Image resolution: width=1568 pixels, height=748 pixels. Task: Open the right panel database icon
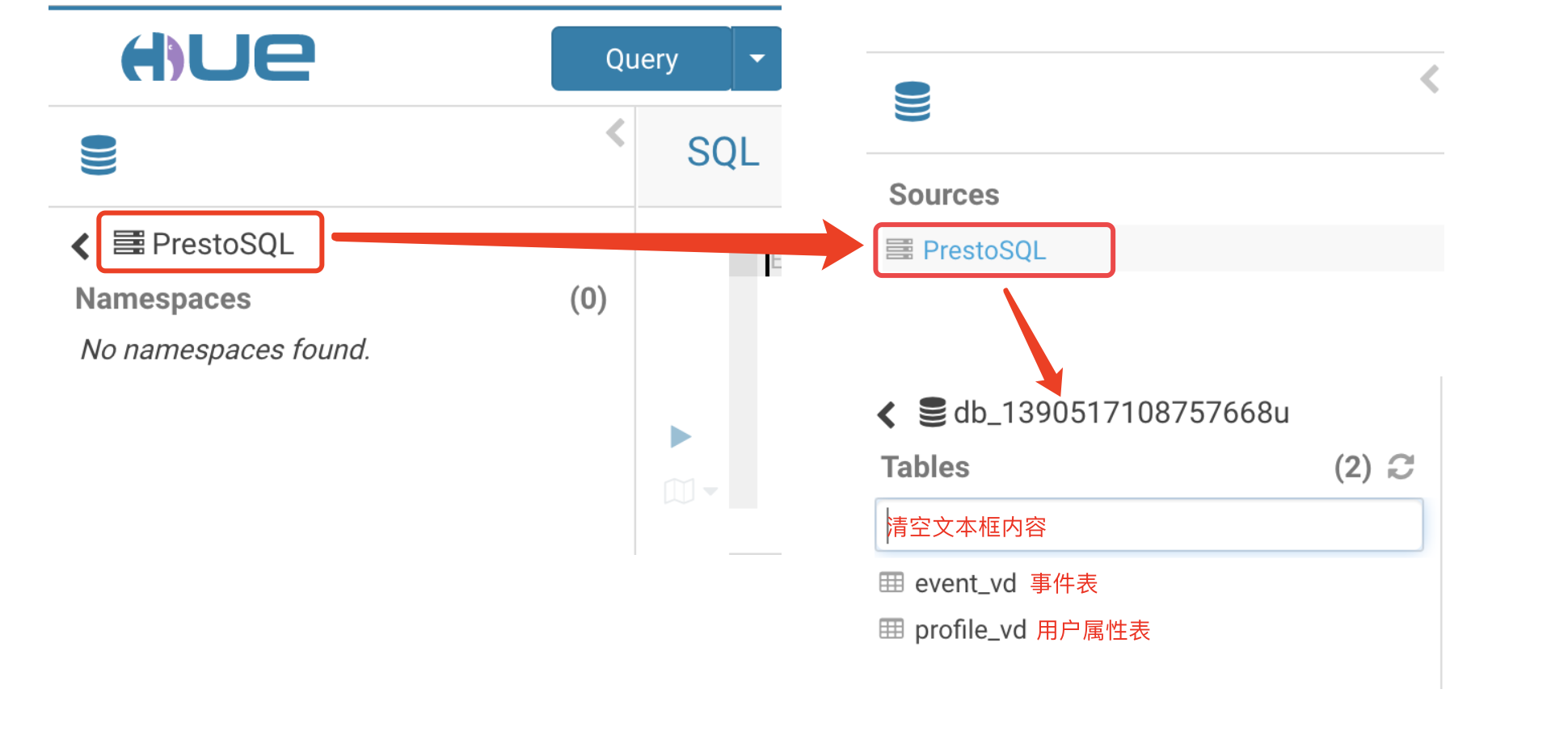pos(913,102)
